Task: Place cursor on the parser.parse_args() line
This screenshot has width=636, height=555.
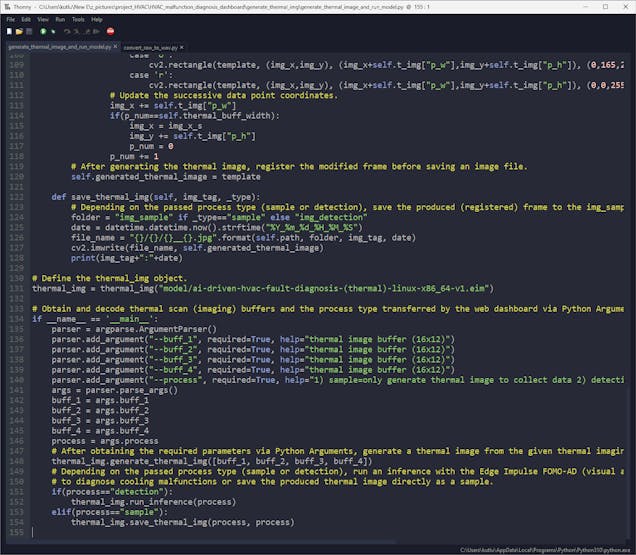Action: coord(118,390)
